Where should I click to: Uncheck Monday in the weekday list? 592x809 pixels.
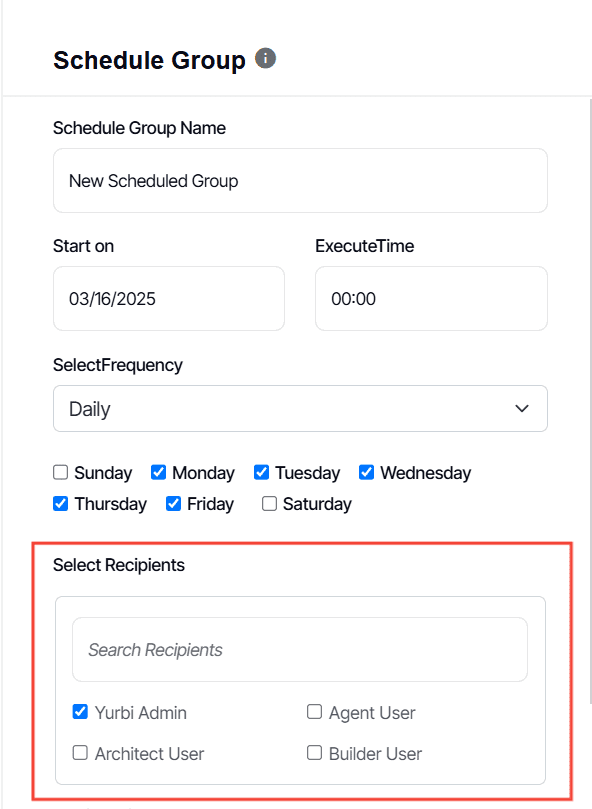pos(158,472)
